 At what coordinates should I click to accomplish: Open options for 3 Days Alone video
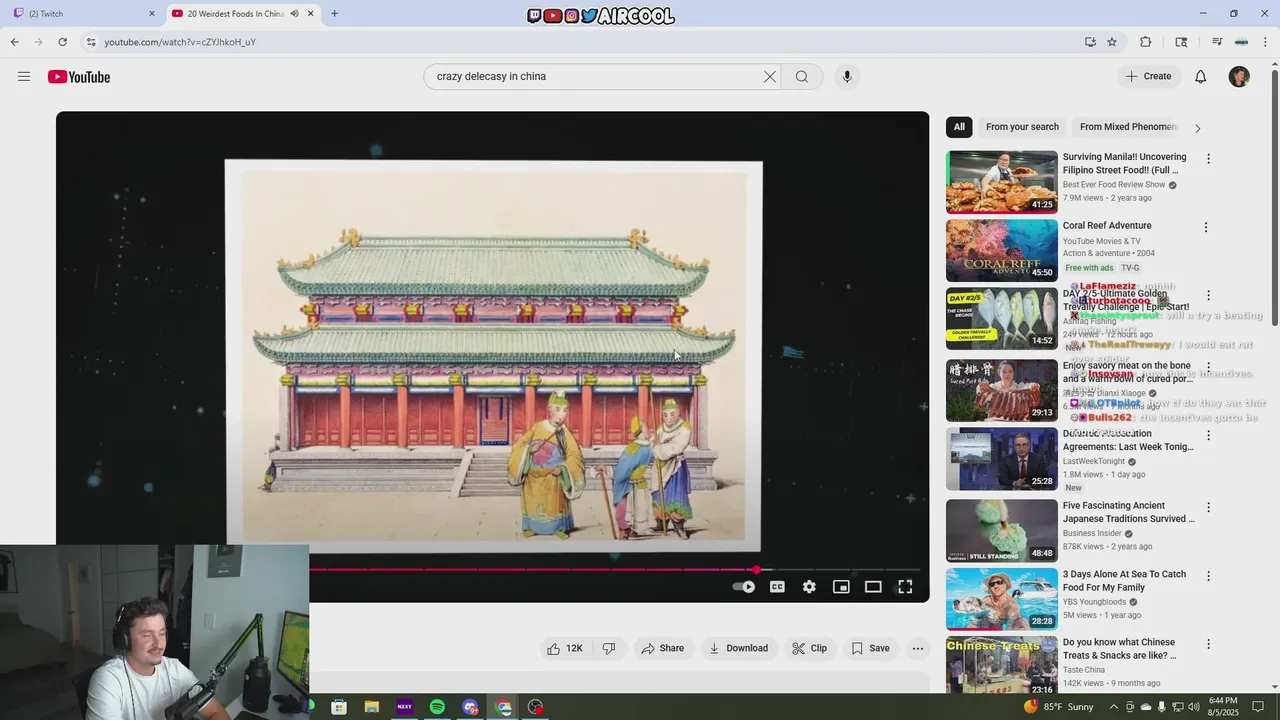[1208, 576]
